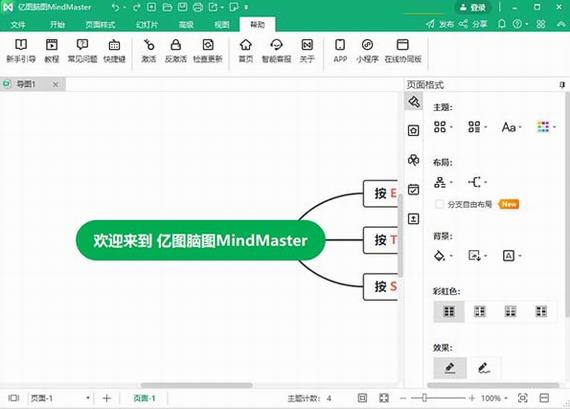Click the 分享 share button
The image size is (570, 409).
click(473, 24)
